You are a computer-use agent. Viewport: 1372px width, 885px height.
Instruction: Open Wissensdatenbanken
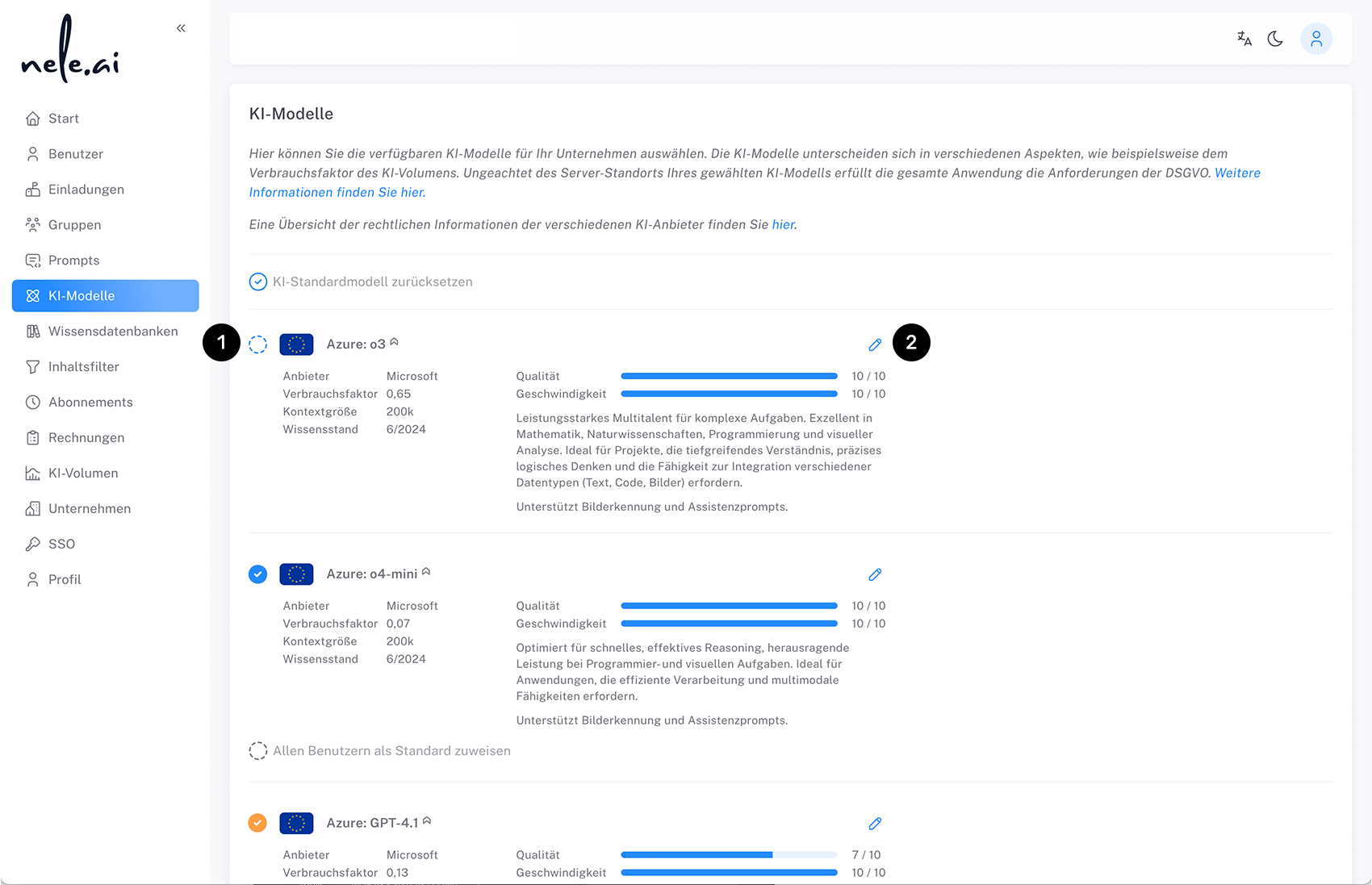coord(105,332)
